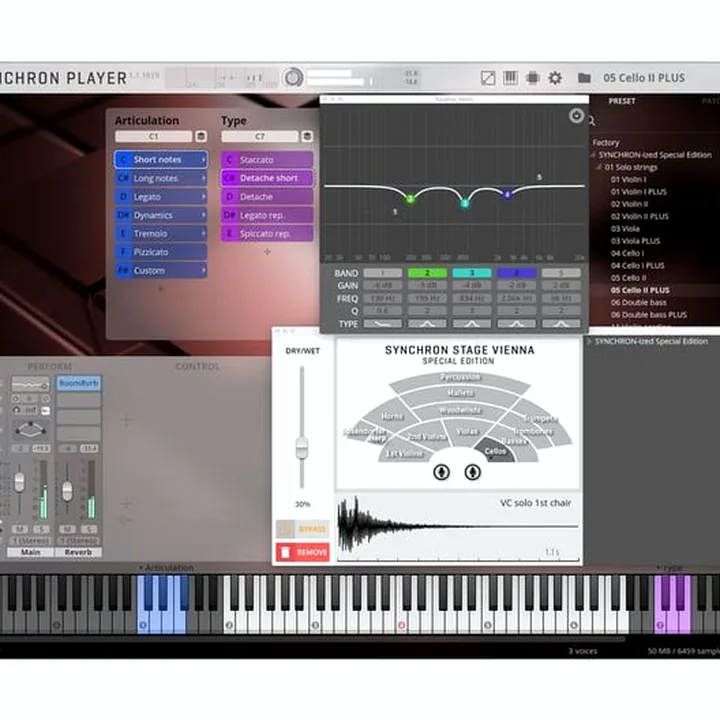Open Main channel power pan diagram
This screenshot has width=720, height=720.
coord(30,429)
